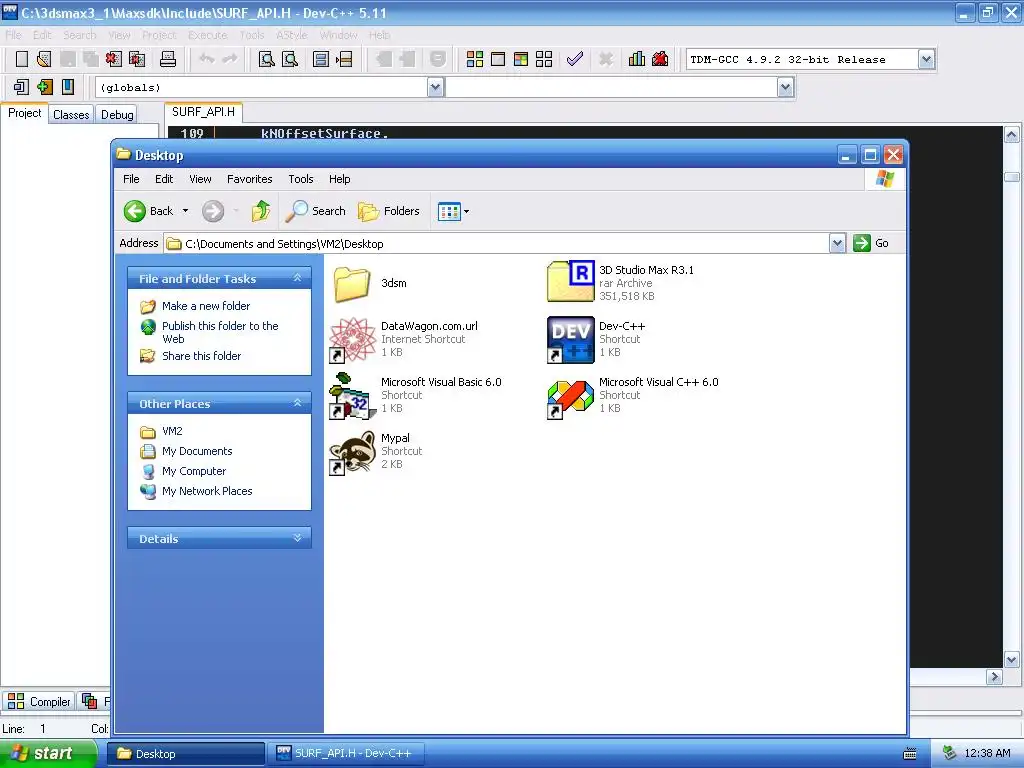
Task: Collapse the File and Folder Tasks panel
Action: [297, 278]
